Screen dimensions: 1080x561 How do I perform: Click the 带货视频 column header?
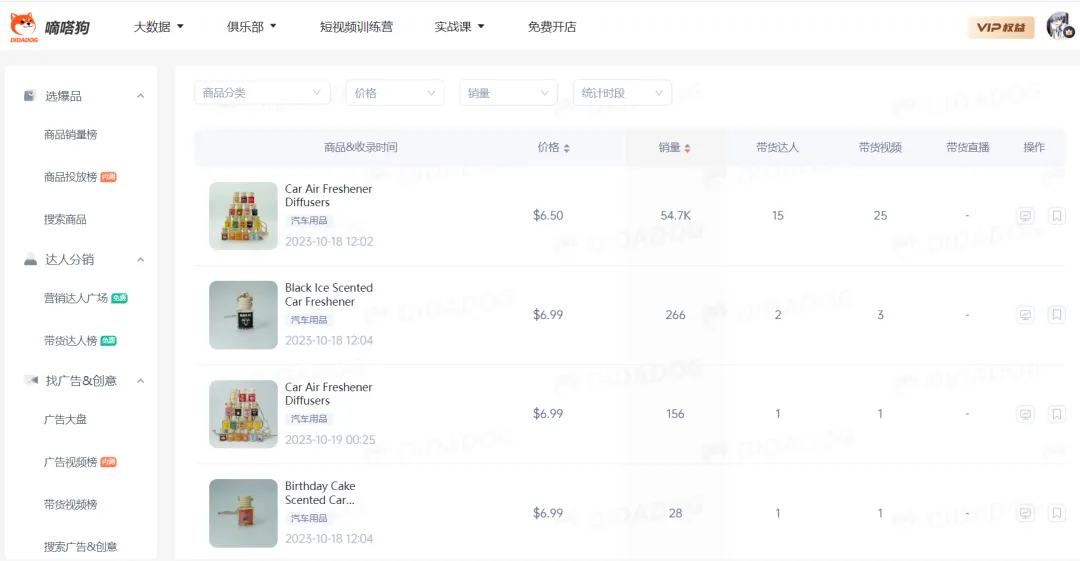880,147
